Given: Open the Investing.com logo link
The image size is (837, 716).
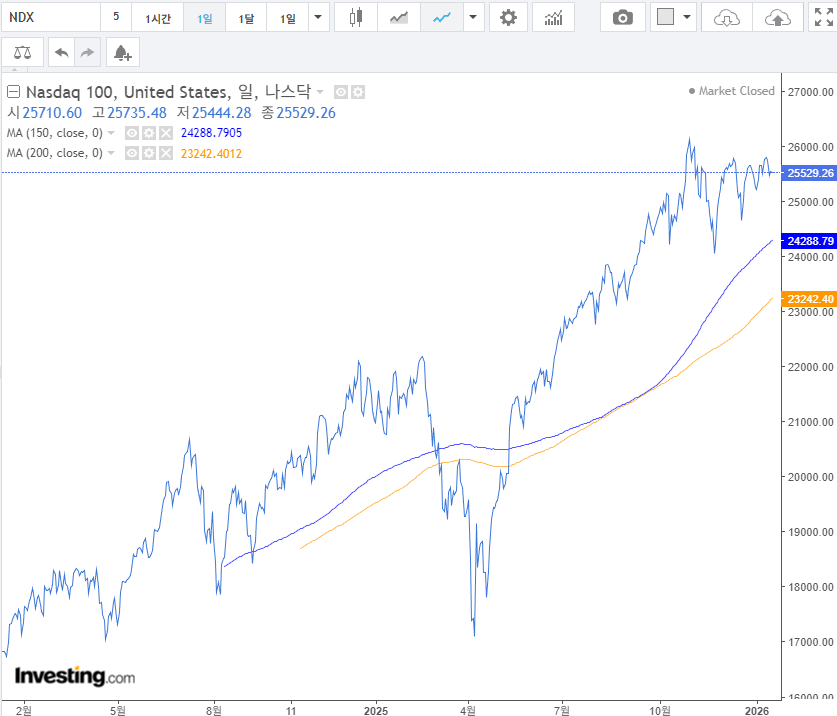Looking at the screenshot, I should point(75,676).
